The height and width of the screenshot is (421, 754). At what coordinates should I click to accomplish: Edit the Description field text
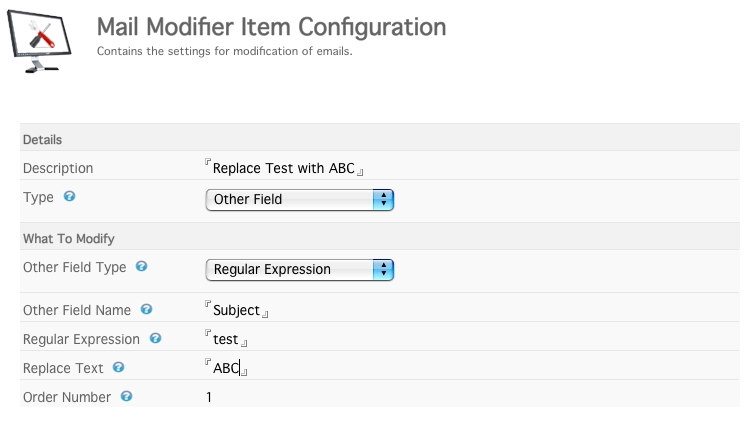[284, 168]
